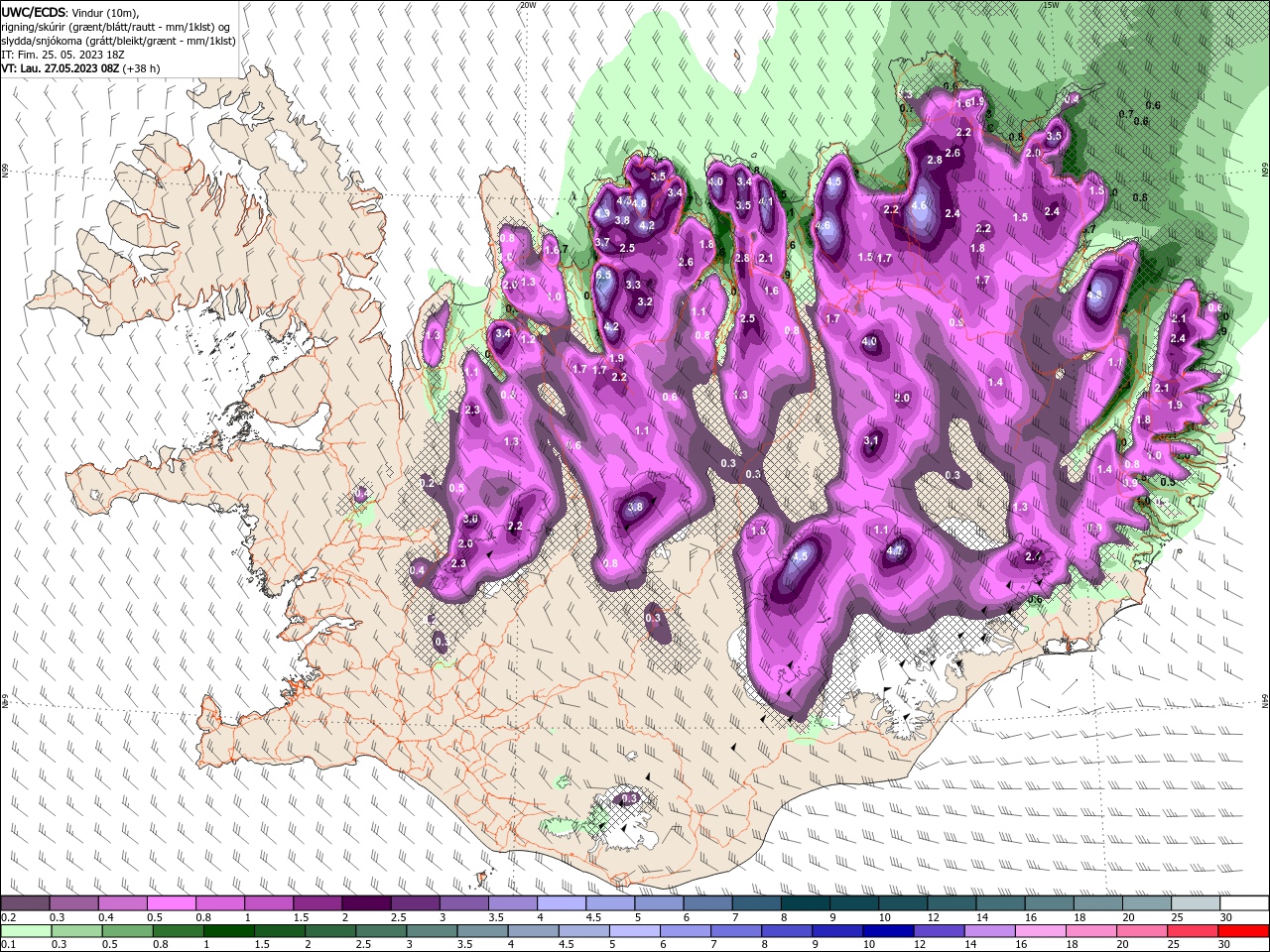Image resolution: width=1270 pixels, height=952 pixels.
Task: Choose the bright red rain-scale swatch labeled 30
Action: [1244, 931]
